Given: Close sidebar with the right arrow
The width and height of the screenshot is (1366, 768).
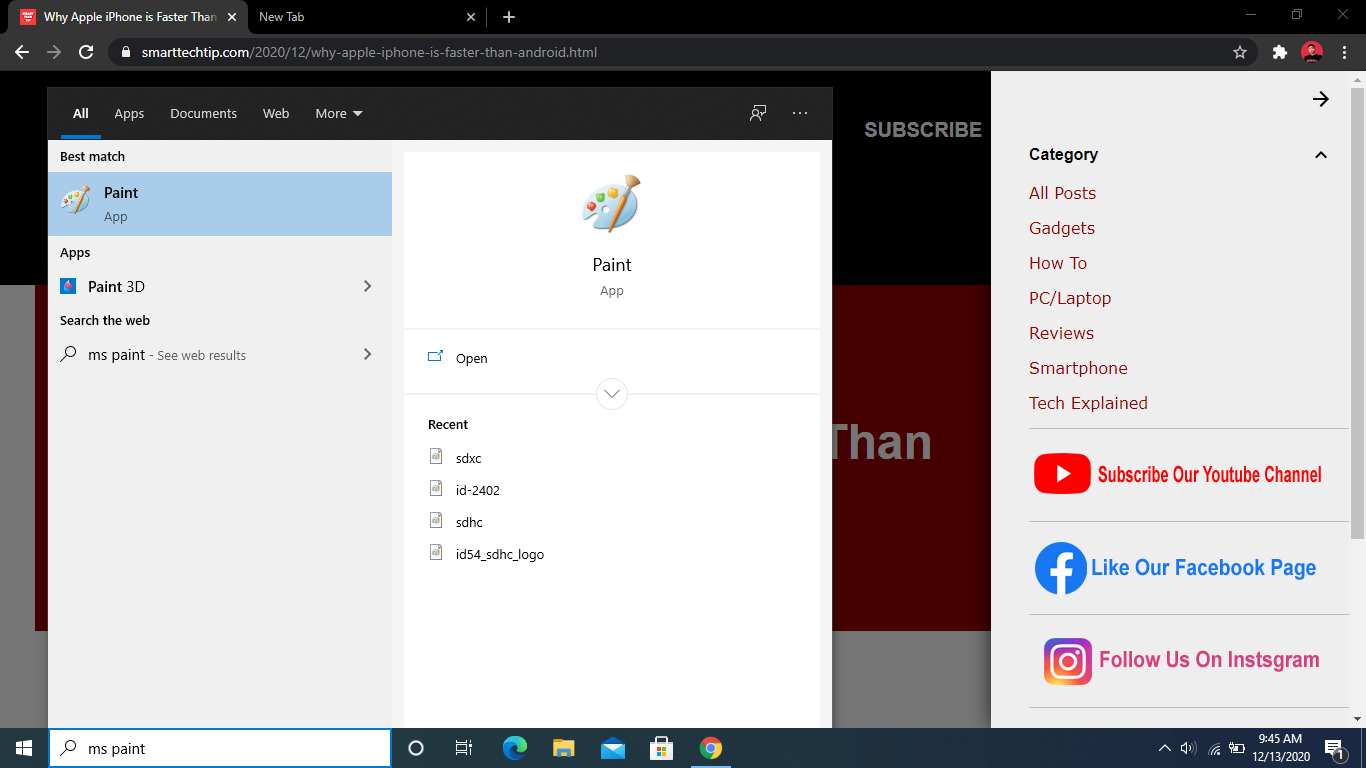Looking at the screenshot, I should click(1321, 99).
